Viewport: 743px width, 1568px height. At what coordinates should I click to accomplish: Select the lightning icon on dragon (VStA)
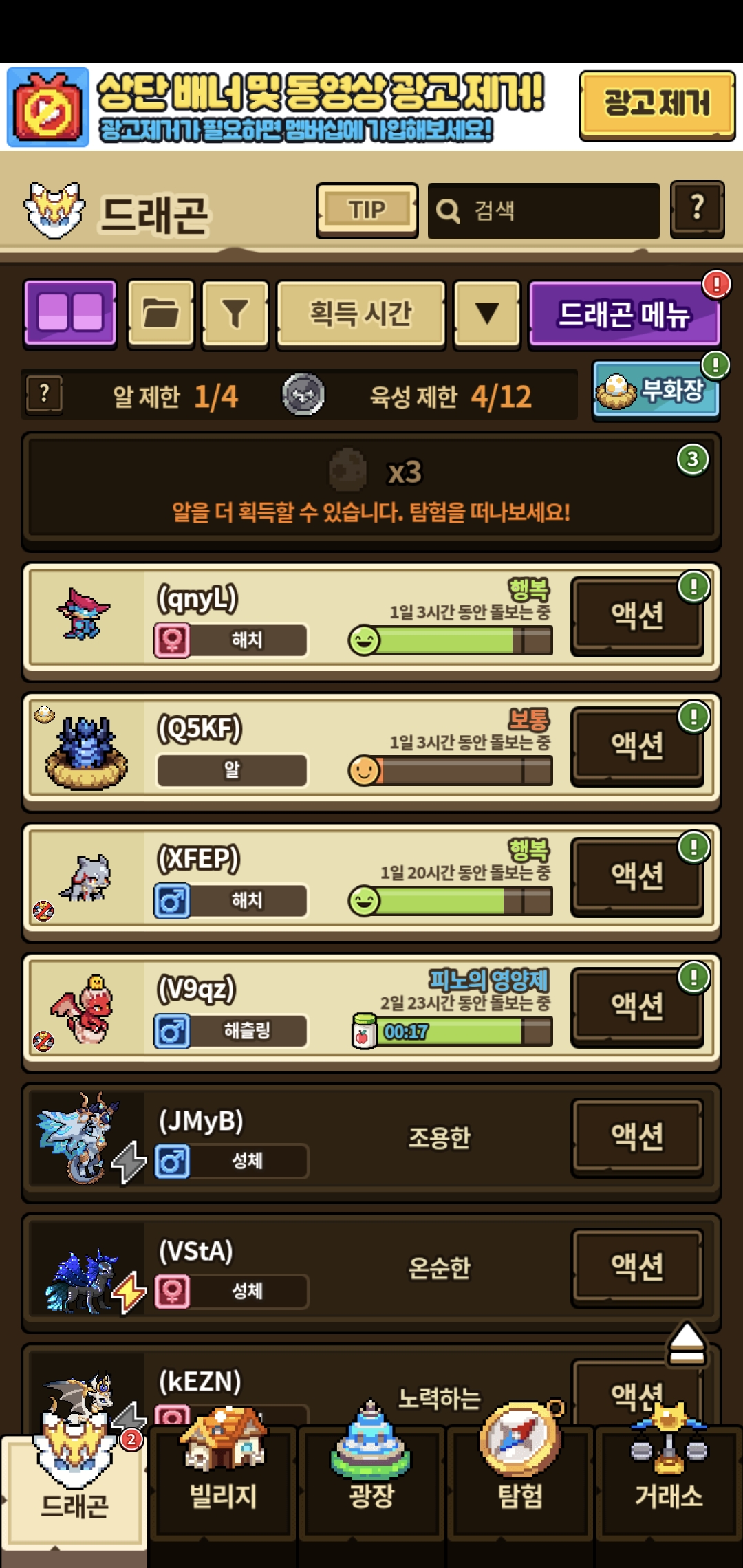(129, 1292)
